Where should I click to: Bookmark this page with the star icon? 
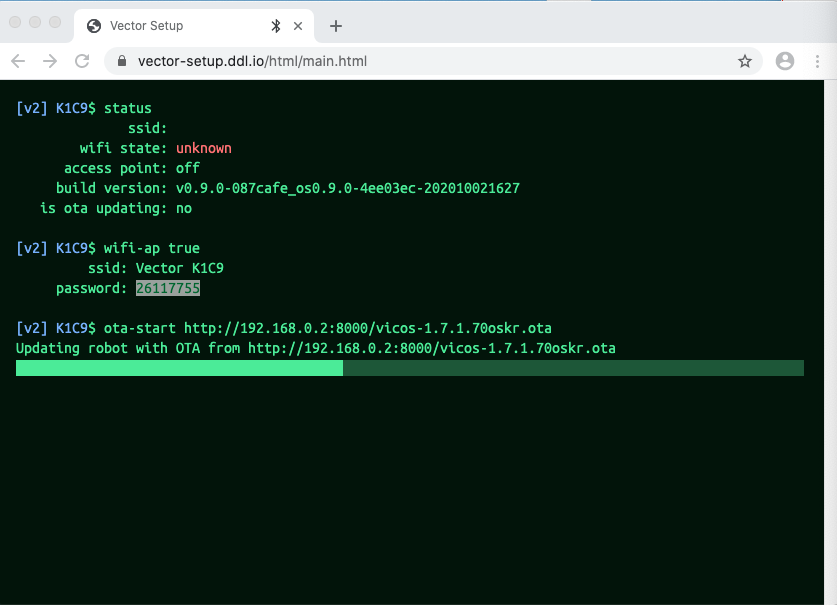(744, 61)
